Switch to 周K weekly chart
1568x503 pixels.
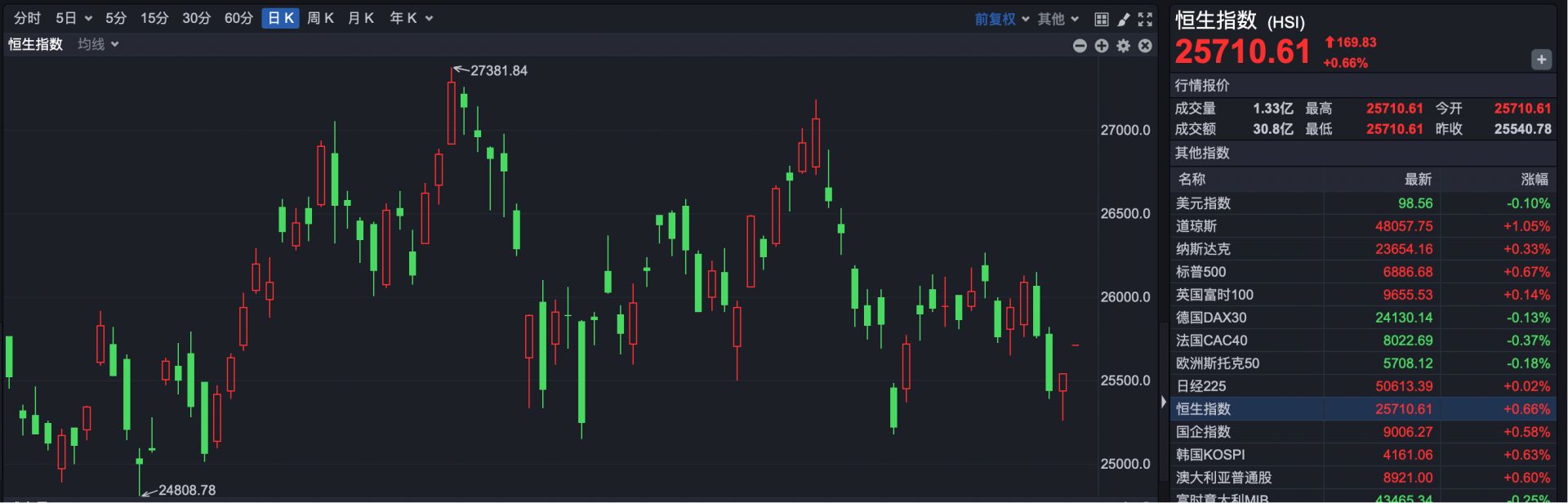click(320, 18)
